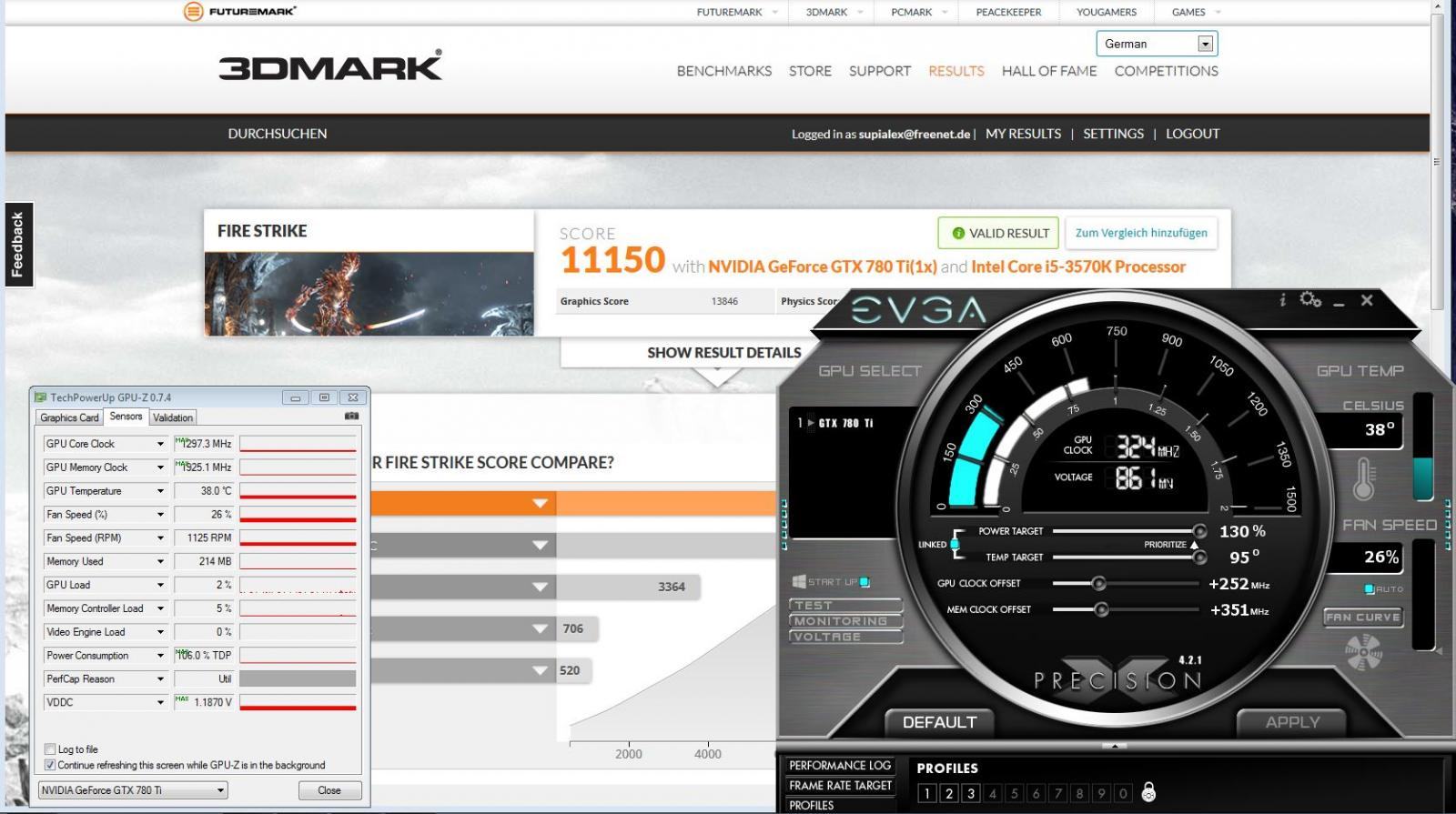Click the My Results link

(x=1023, y=134)
